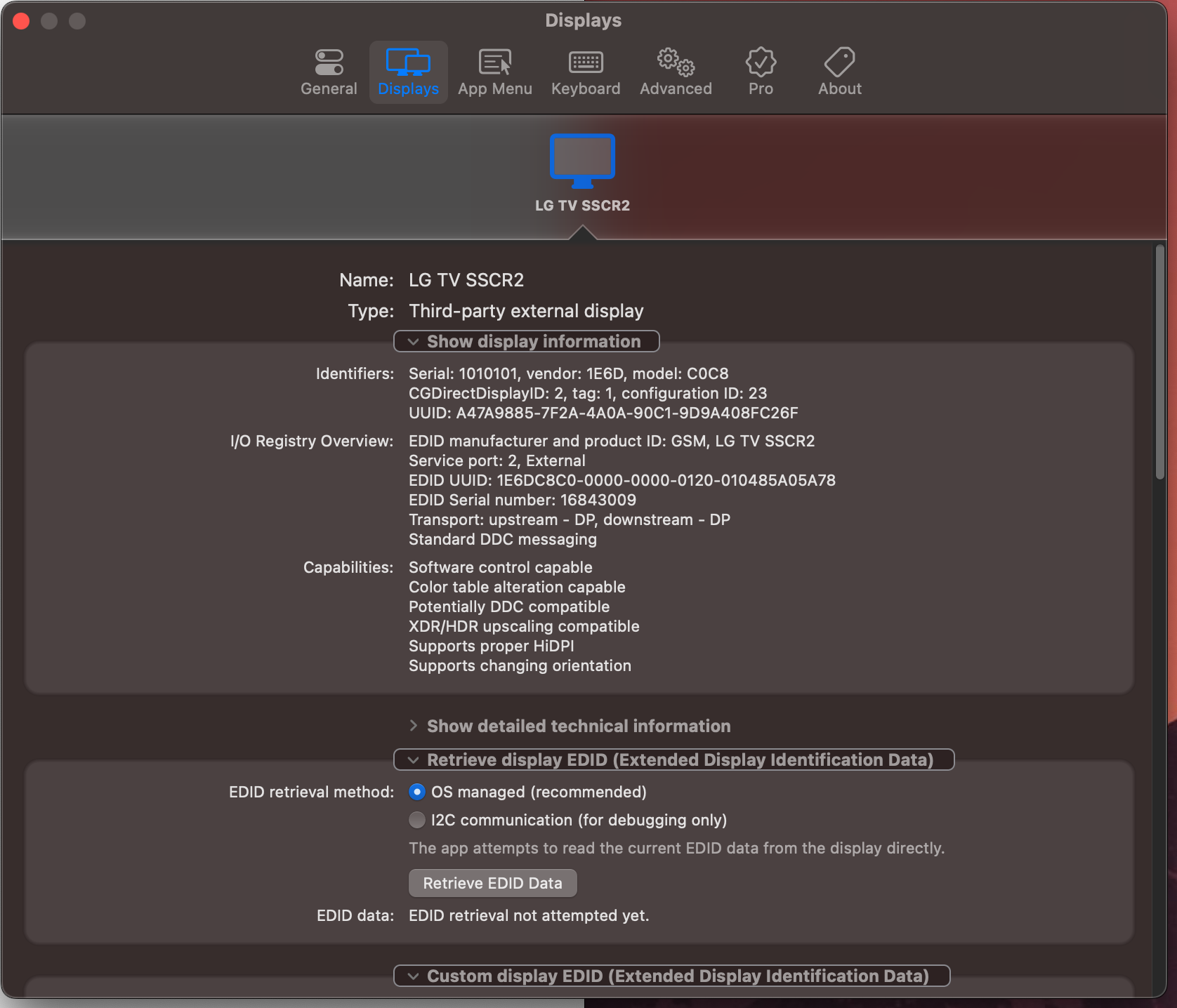Collapse the Custom display EDID section

pos(672,976)
